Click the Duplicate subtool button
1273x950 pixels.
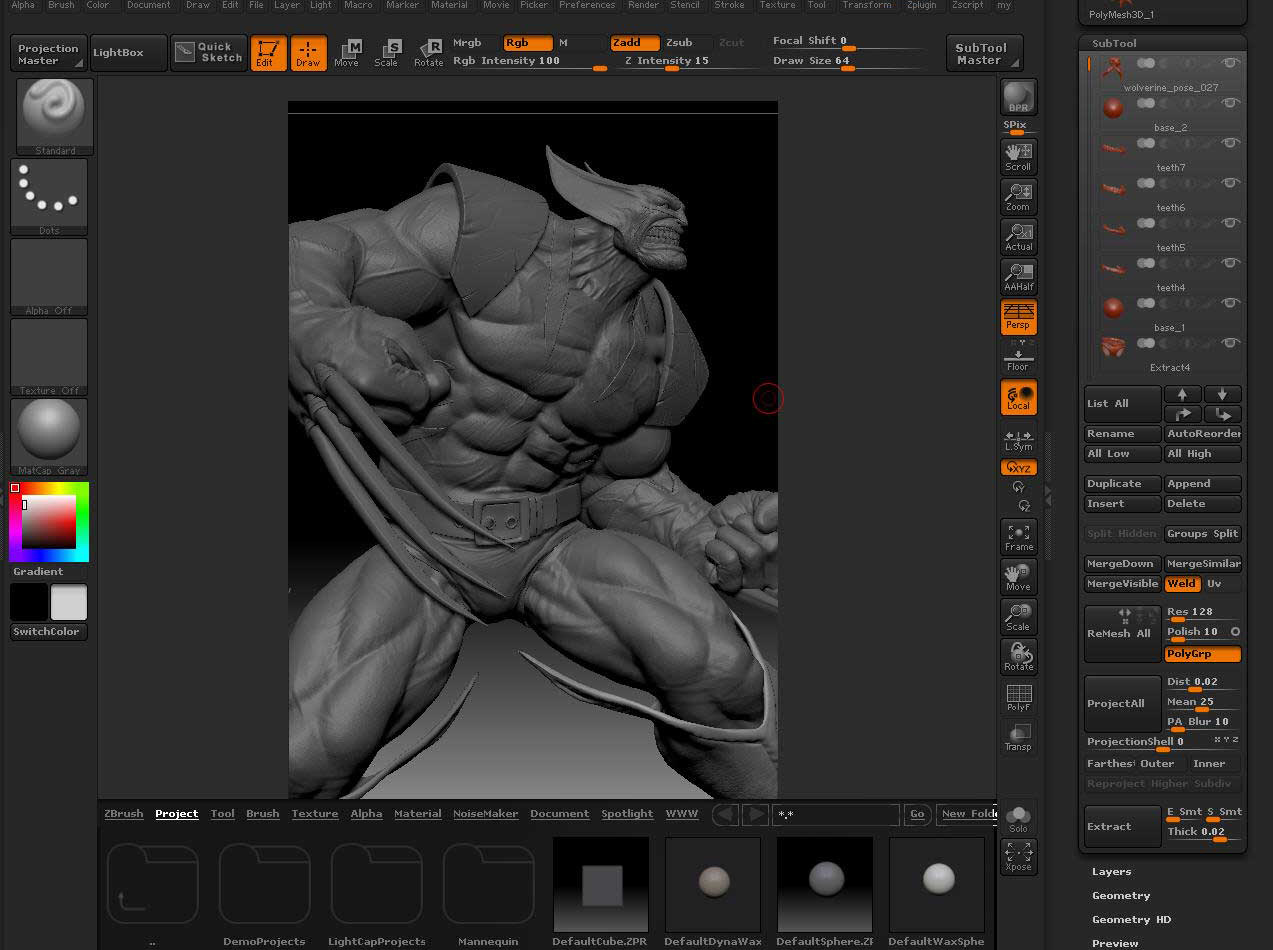(x=1122, y=484)
